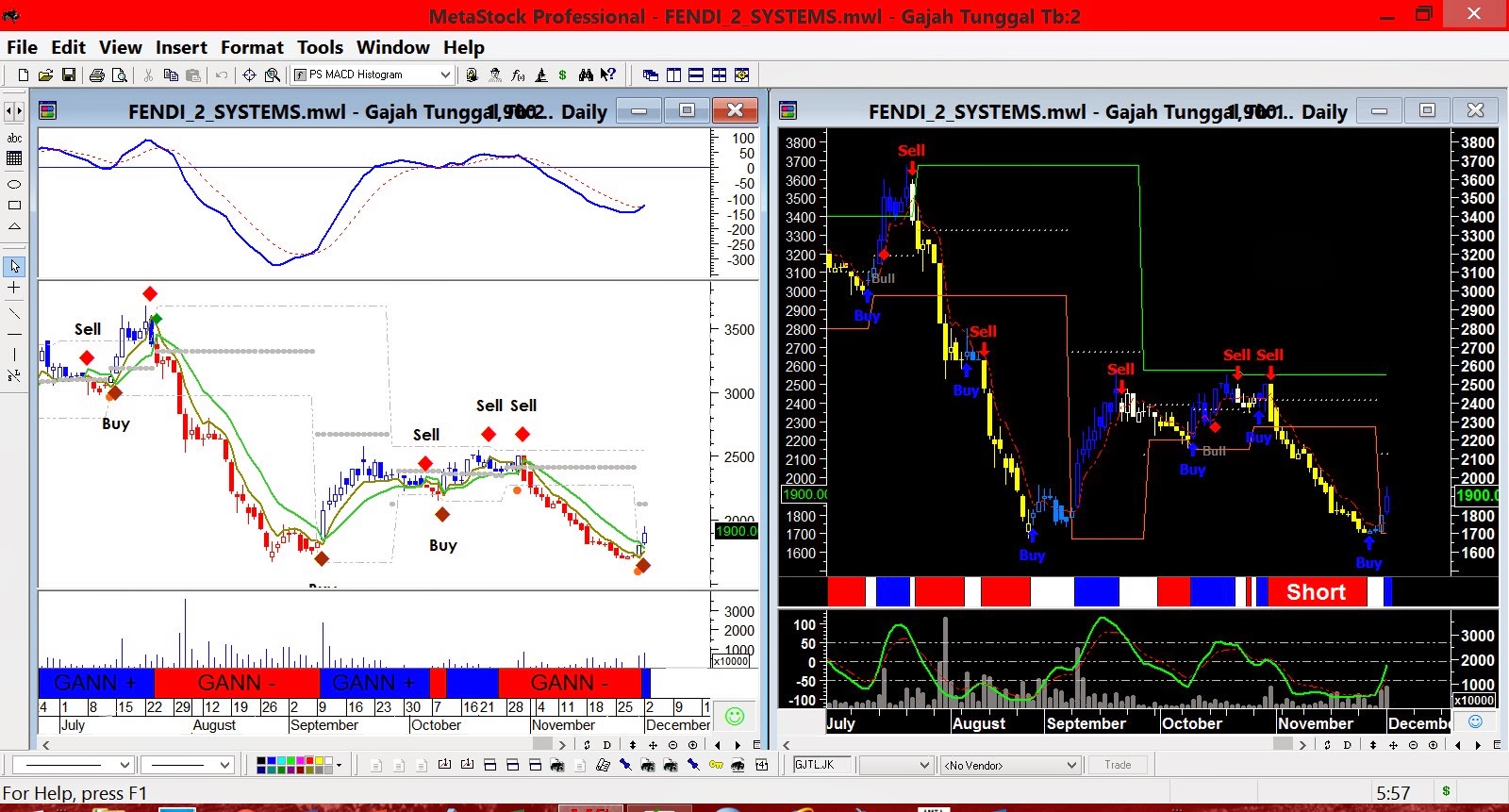The width and height of the screenshot is (1509, 812).
Task: Select the ellipse drawing tool
Action: pos(14,184)
